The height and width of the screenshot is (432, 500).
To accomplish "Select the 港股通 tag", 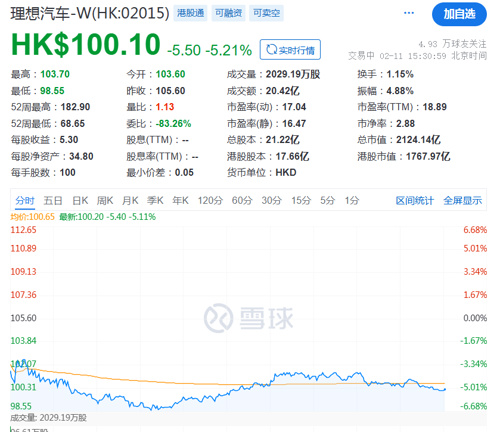I will pyautogui.click(x=190, y=13).
